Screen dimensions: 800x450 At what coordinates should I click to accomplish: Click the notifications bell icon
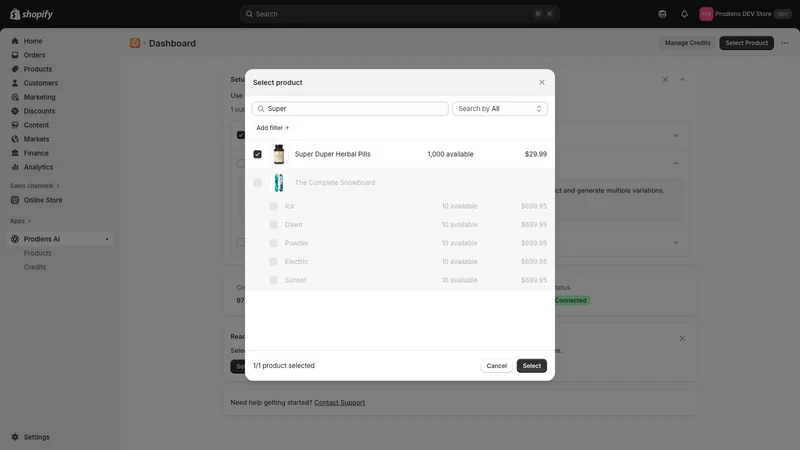pyautogui.click(x=684, y=14)
